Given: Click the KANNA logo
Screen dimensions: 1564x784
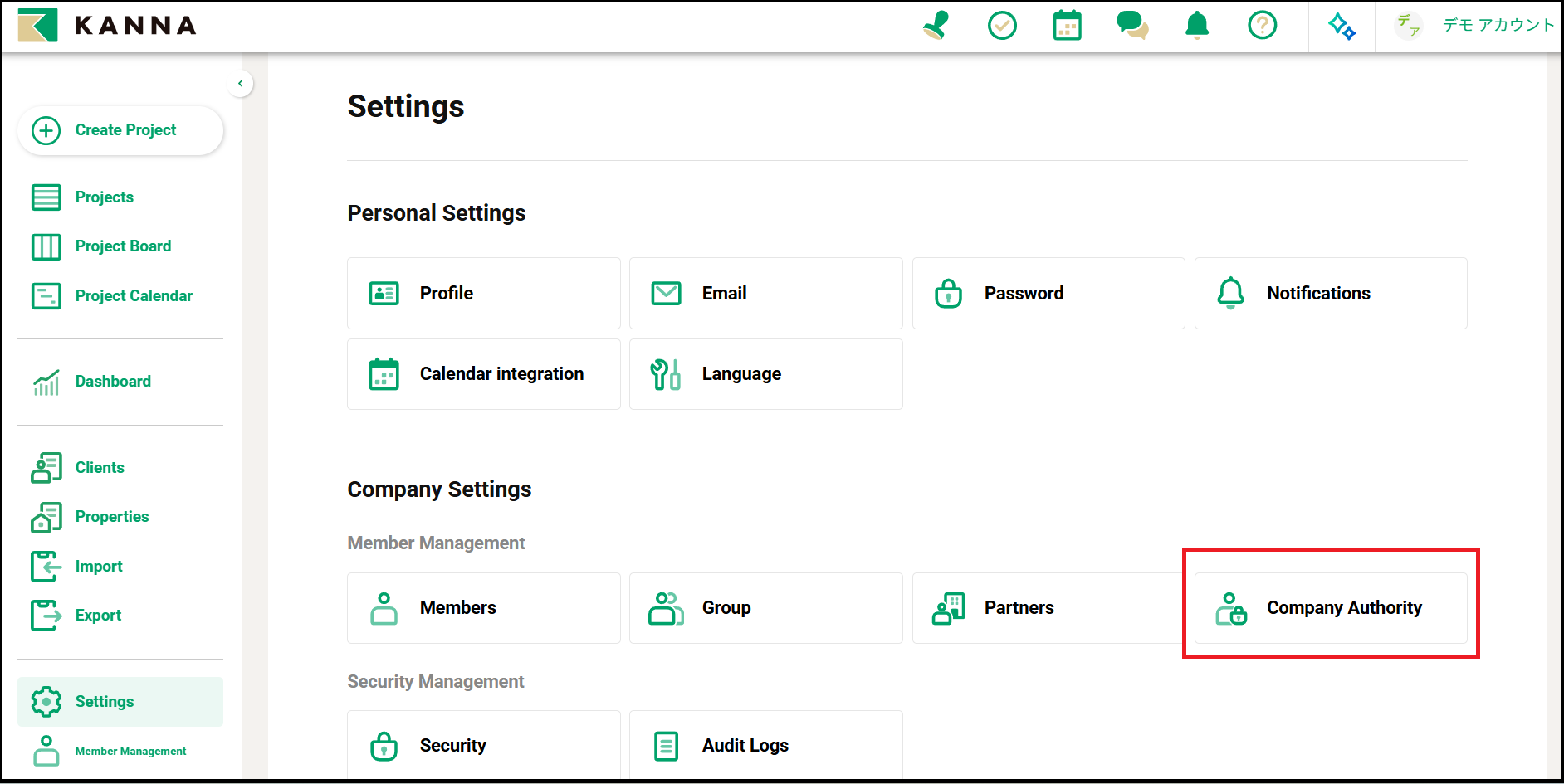Looking at the screenshot, I should 108,26.
